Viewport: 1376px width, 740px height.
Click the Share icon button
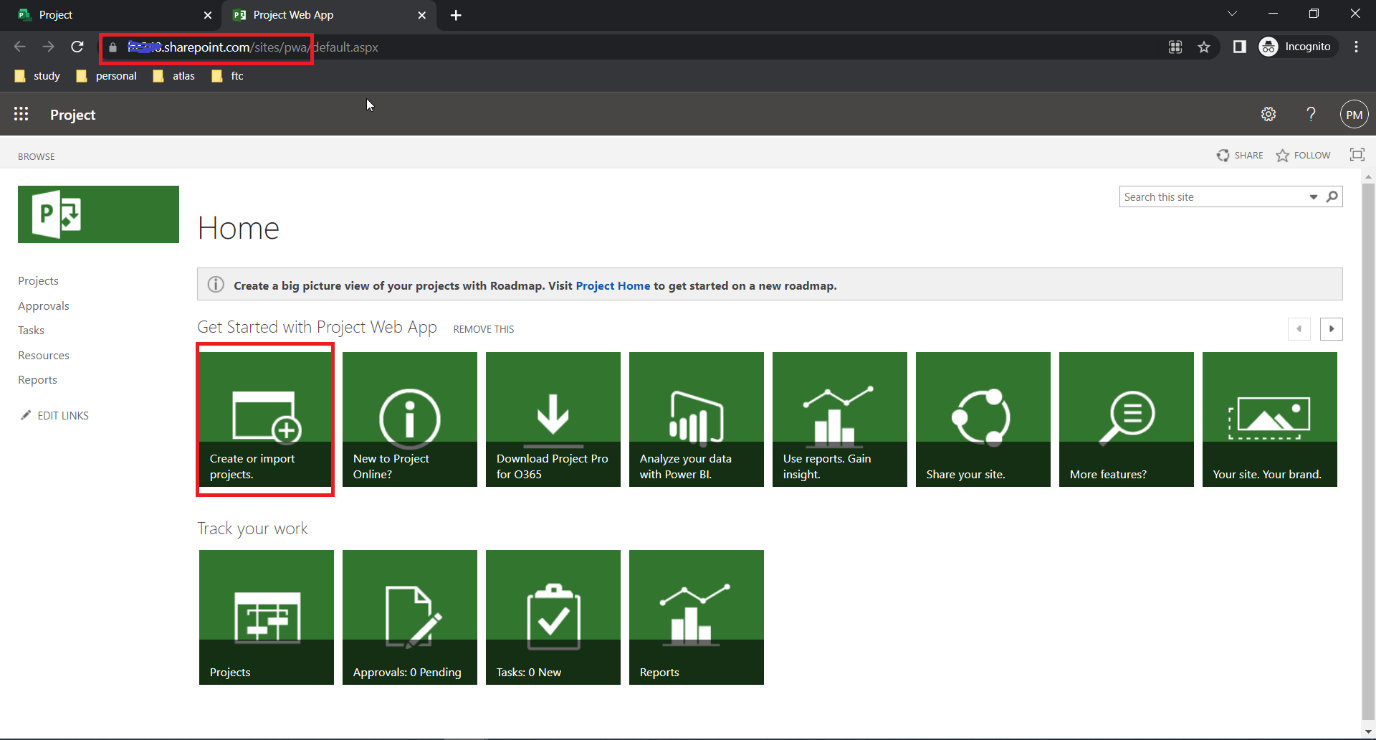pos(1240,155)
